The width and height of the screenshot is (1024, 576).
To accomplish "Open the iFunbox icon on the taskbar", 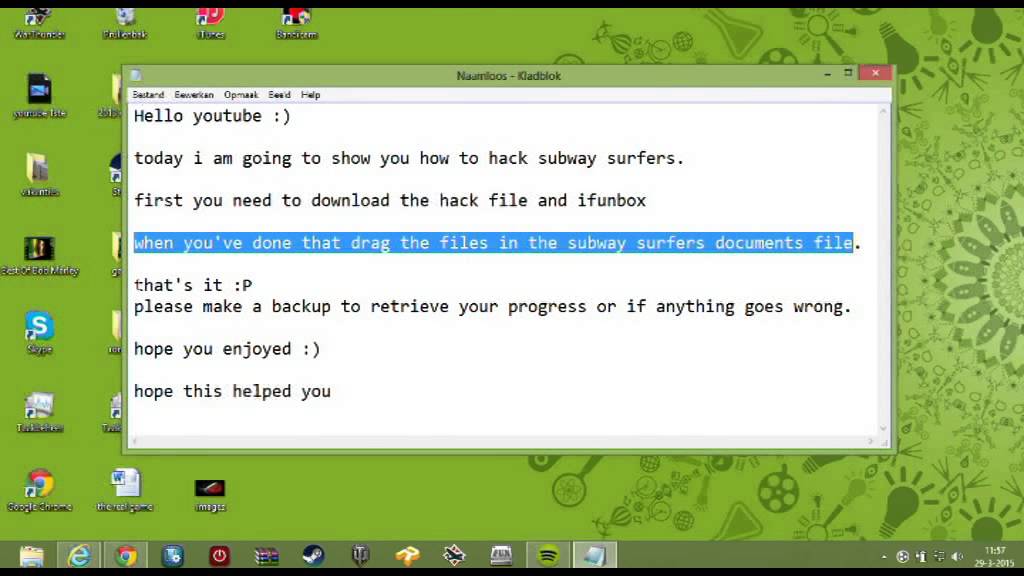I will point(501,556).
